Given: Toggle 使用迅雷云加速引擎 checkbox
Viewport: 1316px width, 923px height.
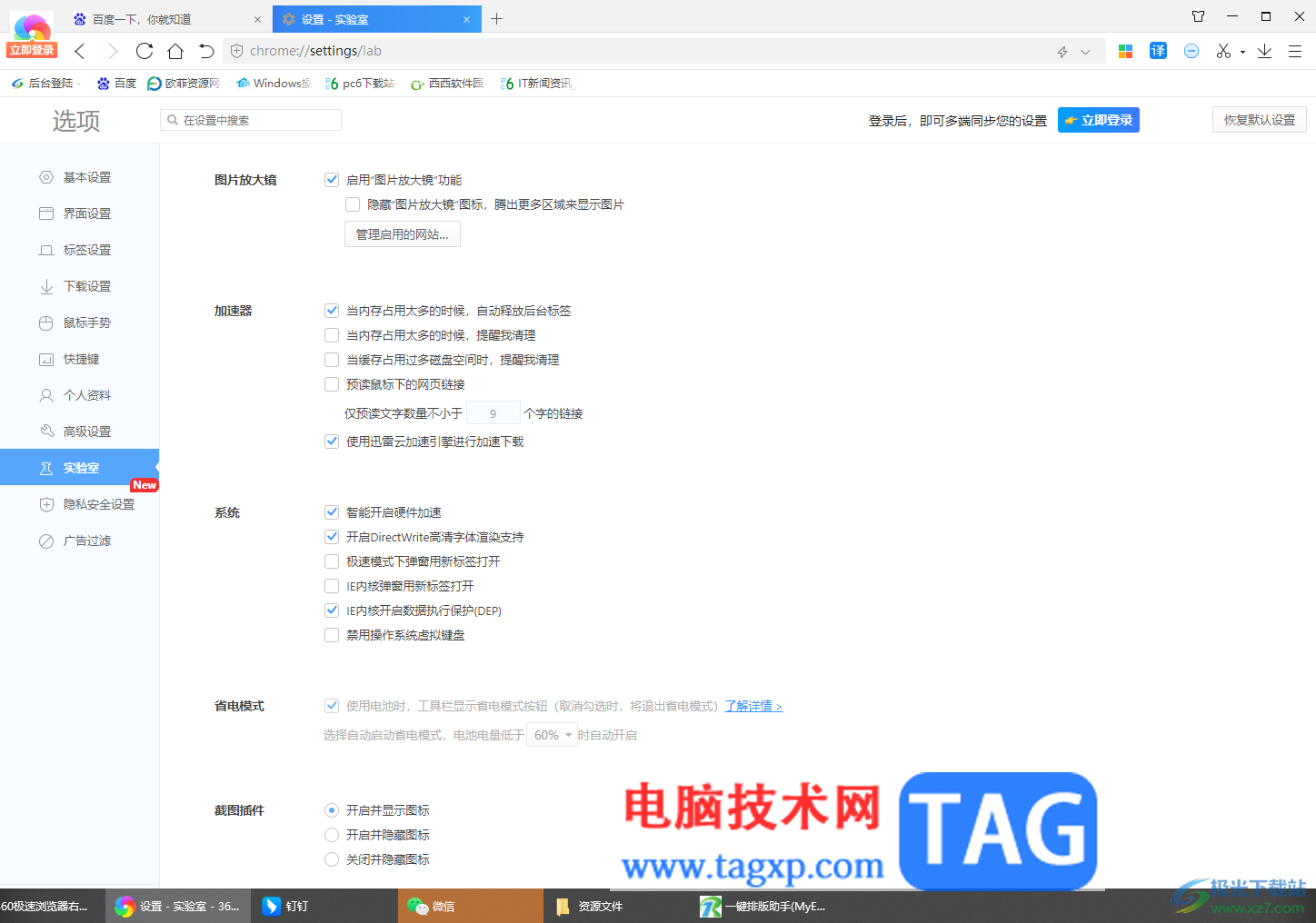Looking at the screenshot, I should tap(332, 442).
